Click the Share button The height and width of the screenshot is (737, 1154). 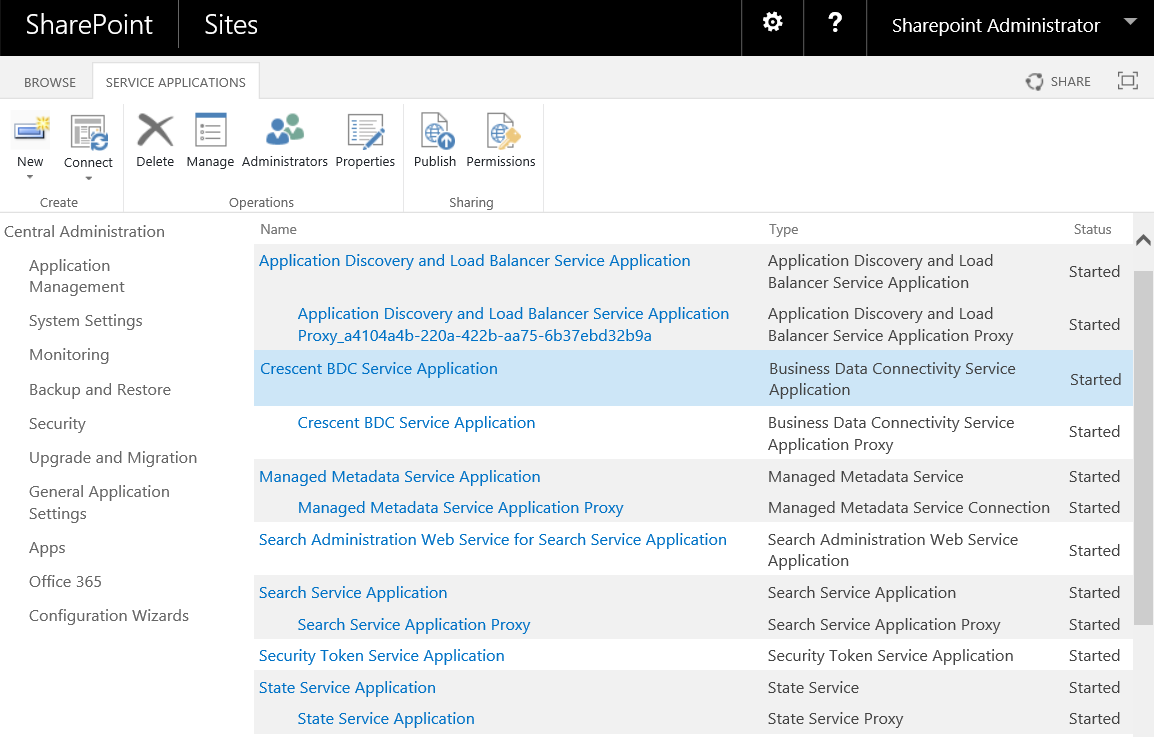point(1059,81)
